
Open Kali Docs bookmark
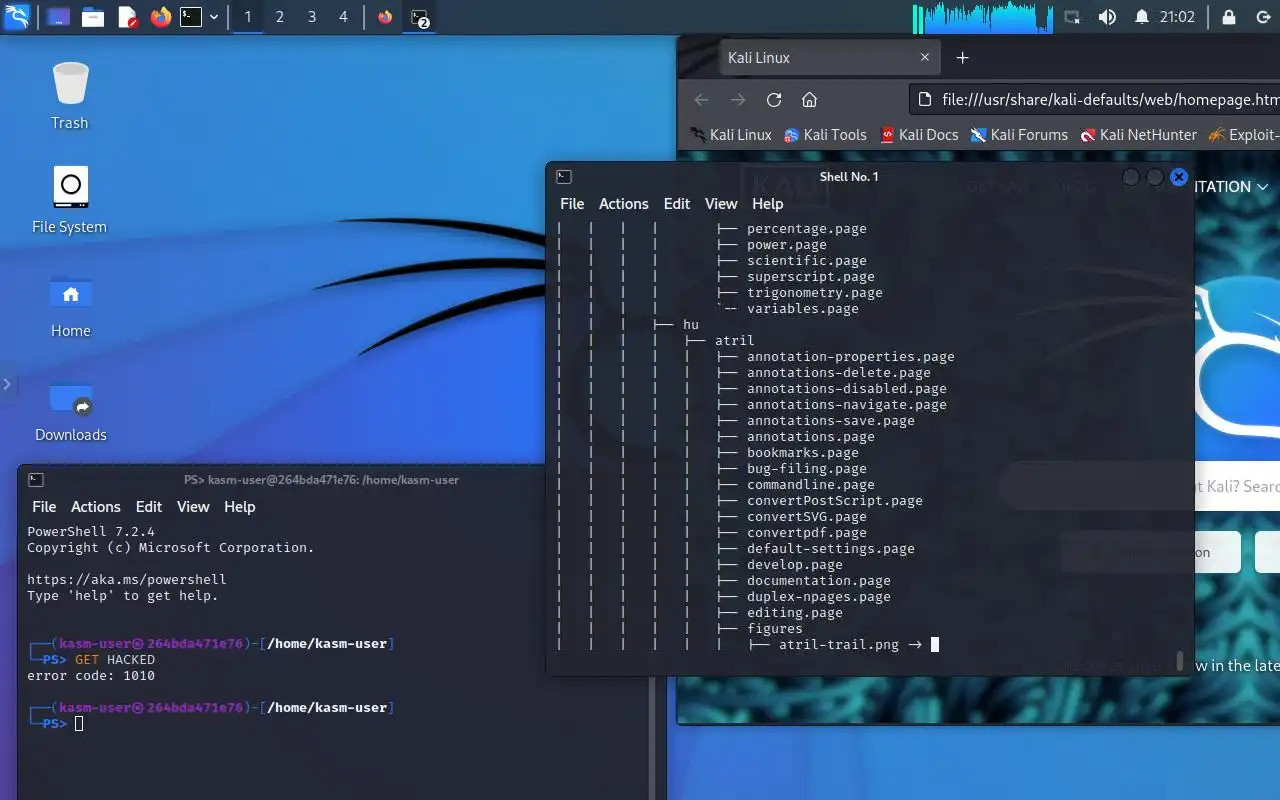(919, 134)
